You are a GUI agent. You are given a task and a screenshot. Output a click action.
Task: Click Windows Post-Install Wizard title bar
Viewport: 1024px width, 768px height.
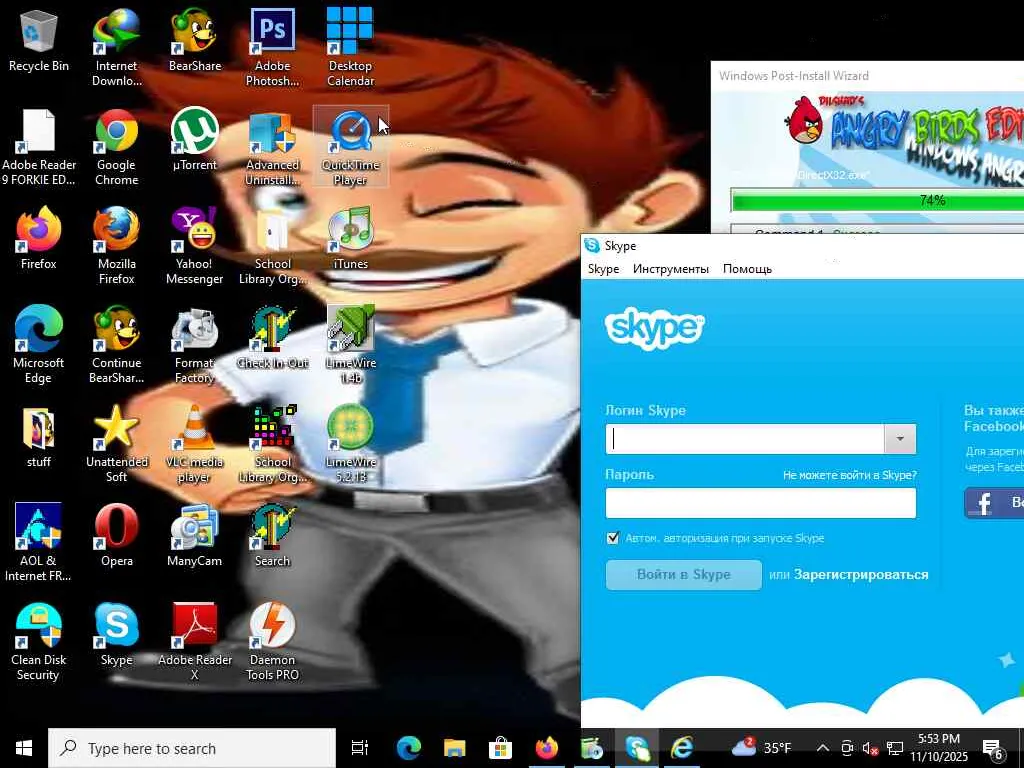867,76
